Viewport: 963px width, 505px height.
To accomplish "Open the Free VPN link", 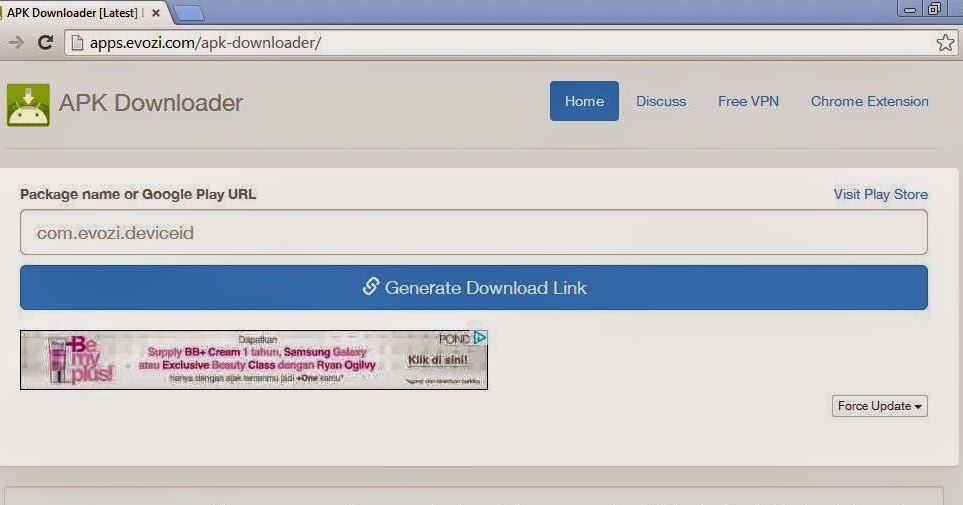I will [748, 101].
